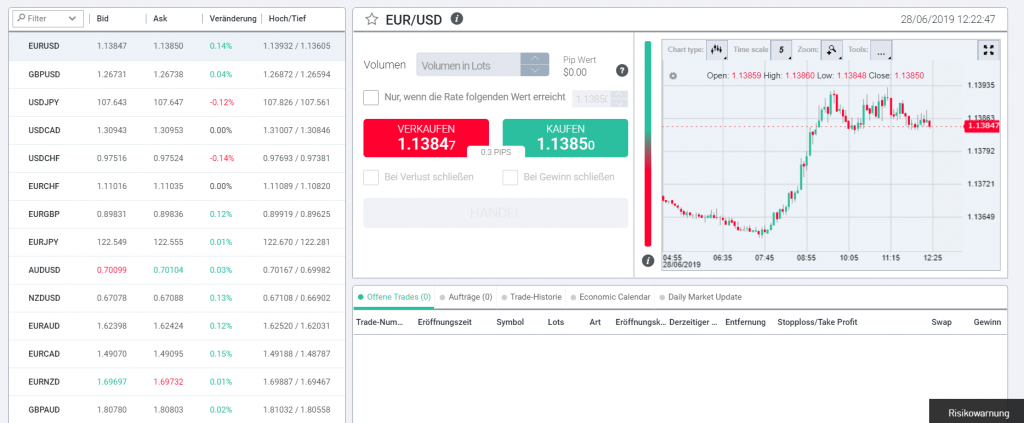Increase the rate value stepper up

pos(621,94)
